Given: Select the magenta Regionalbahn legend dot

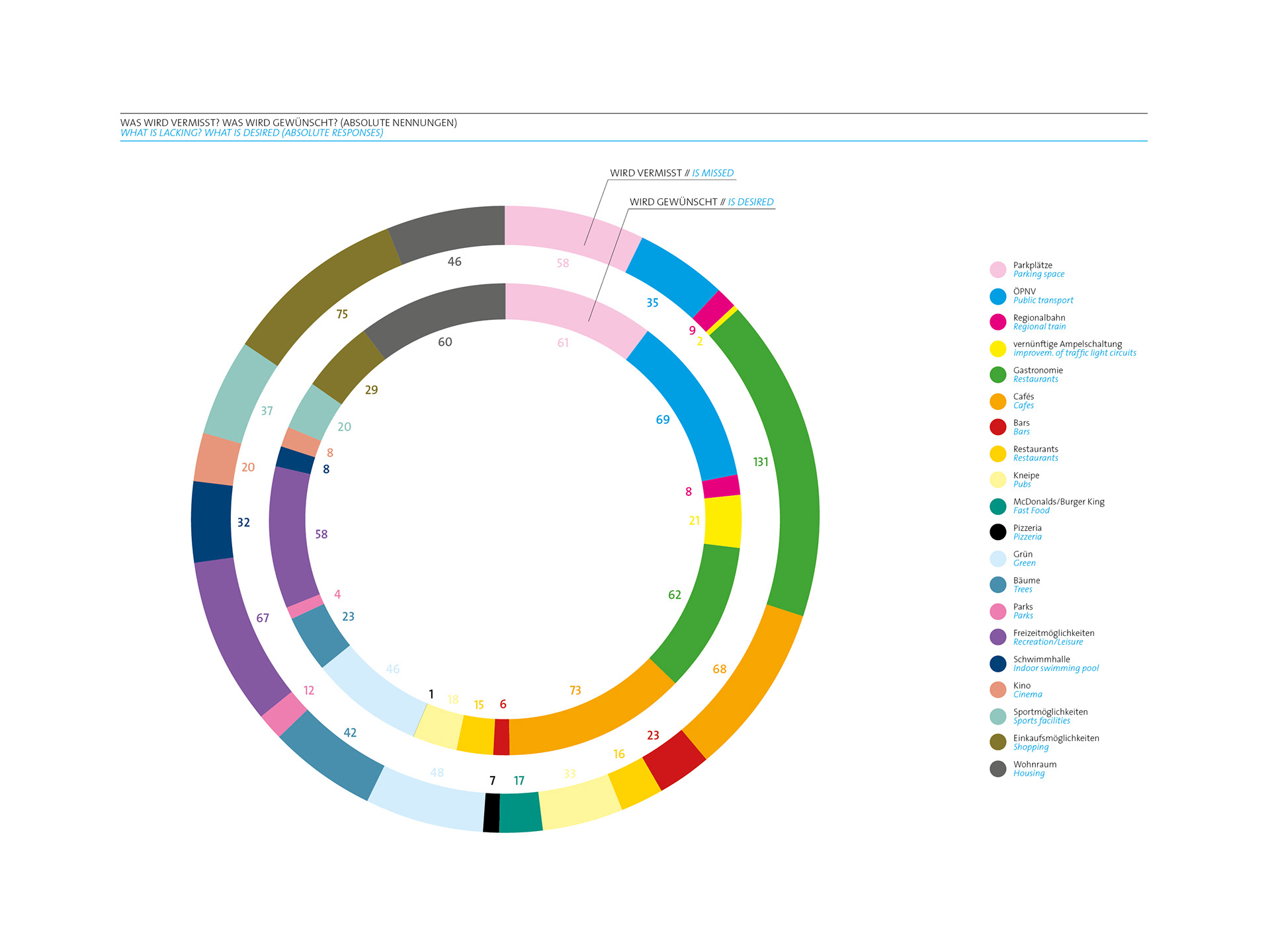Looking at the screenshot, I should click(x=997, y=322).
